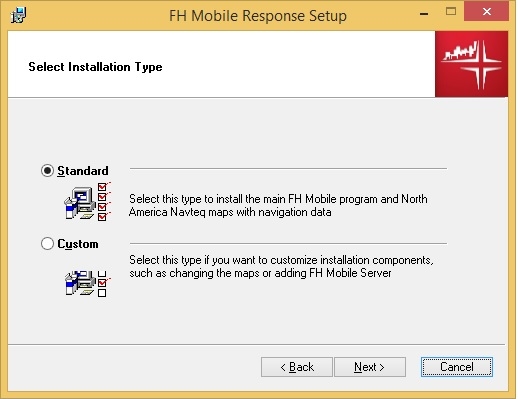518x399 pixels.
Task: Click the Custom install description text
Action: [x=281, y=266]
